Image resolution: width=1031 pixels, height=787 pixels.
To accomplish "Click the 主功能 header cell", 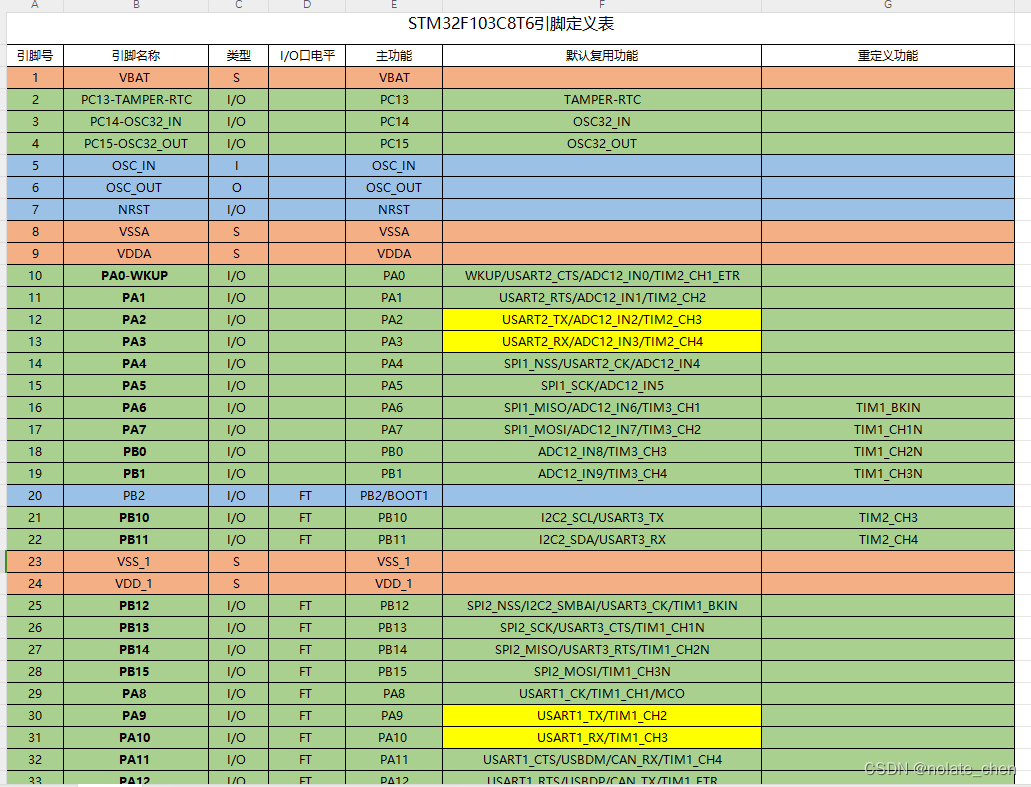I will click(394, 56).
